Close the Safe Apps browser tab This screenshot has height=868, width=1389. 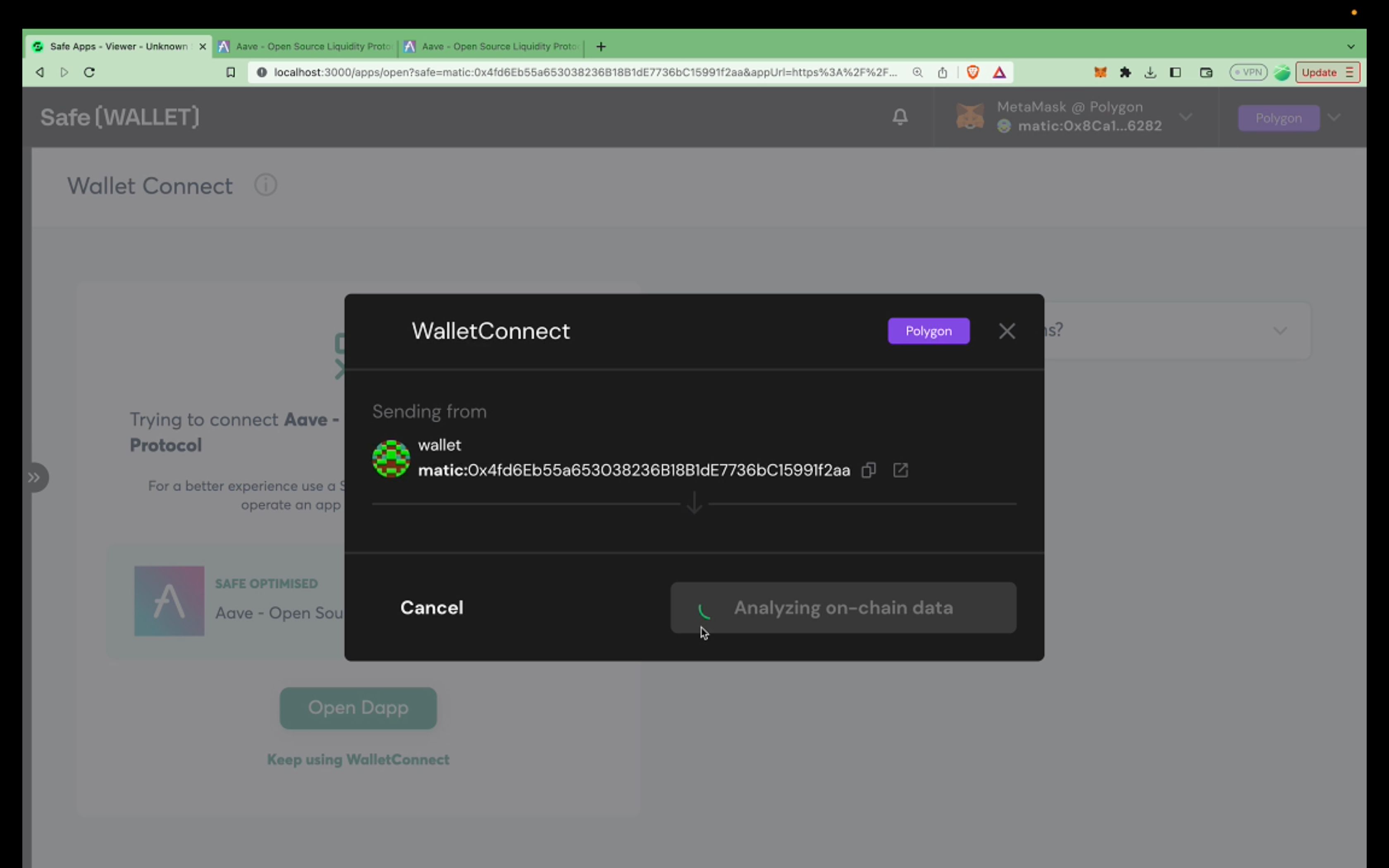click(202, 46)
